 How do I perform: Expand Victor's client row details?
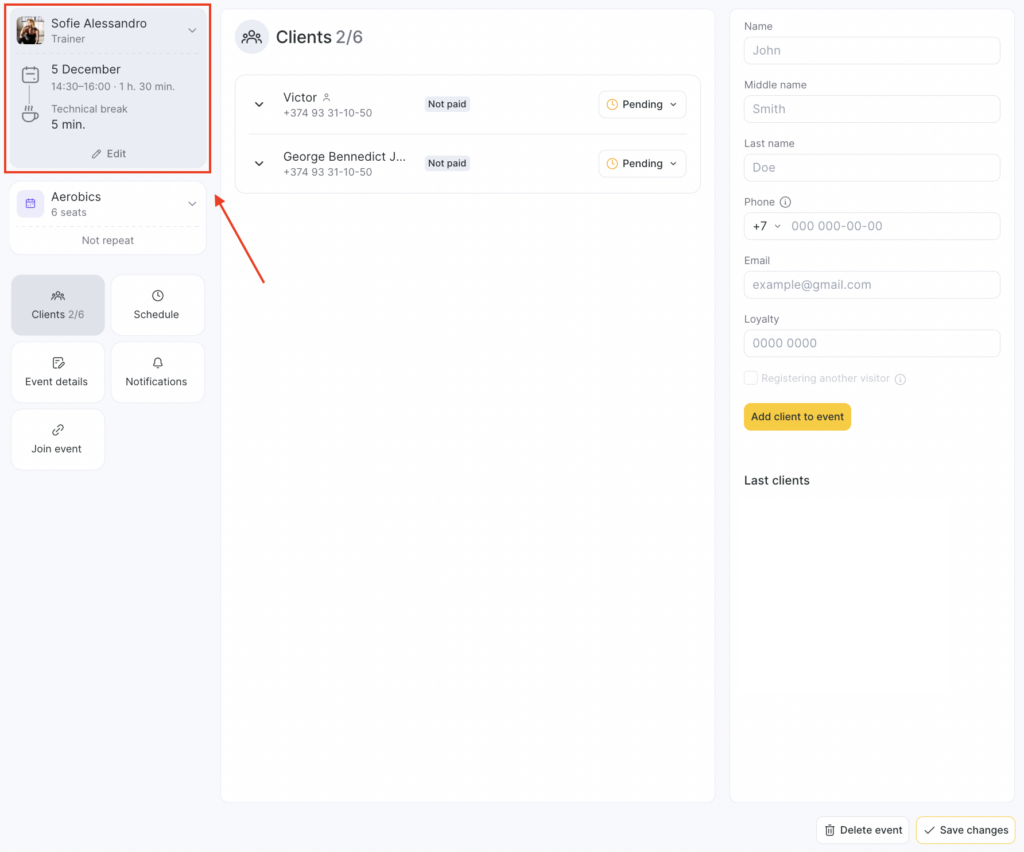(x=259, y=105)
